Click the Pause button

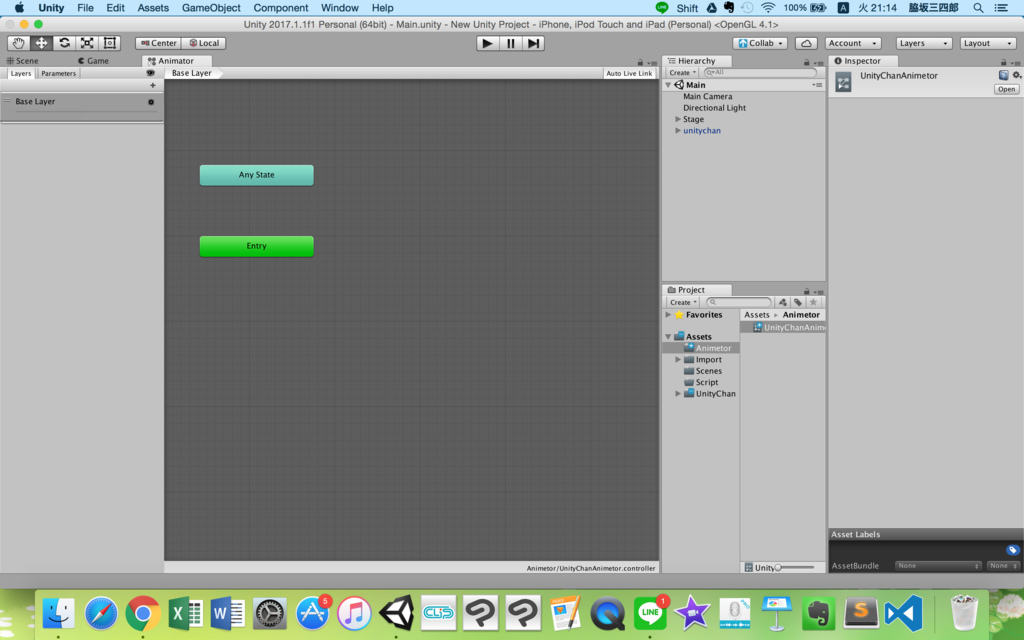510,43
